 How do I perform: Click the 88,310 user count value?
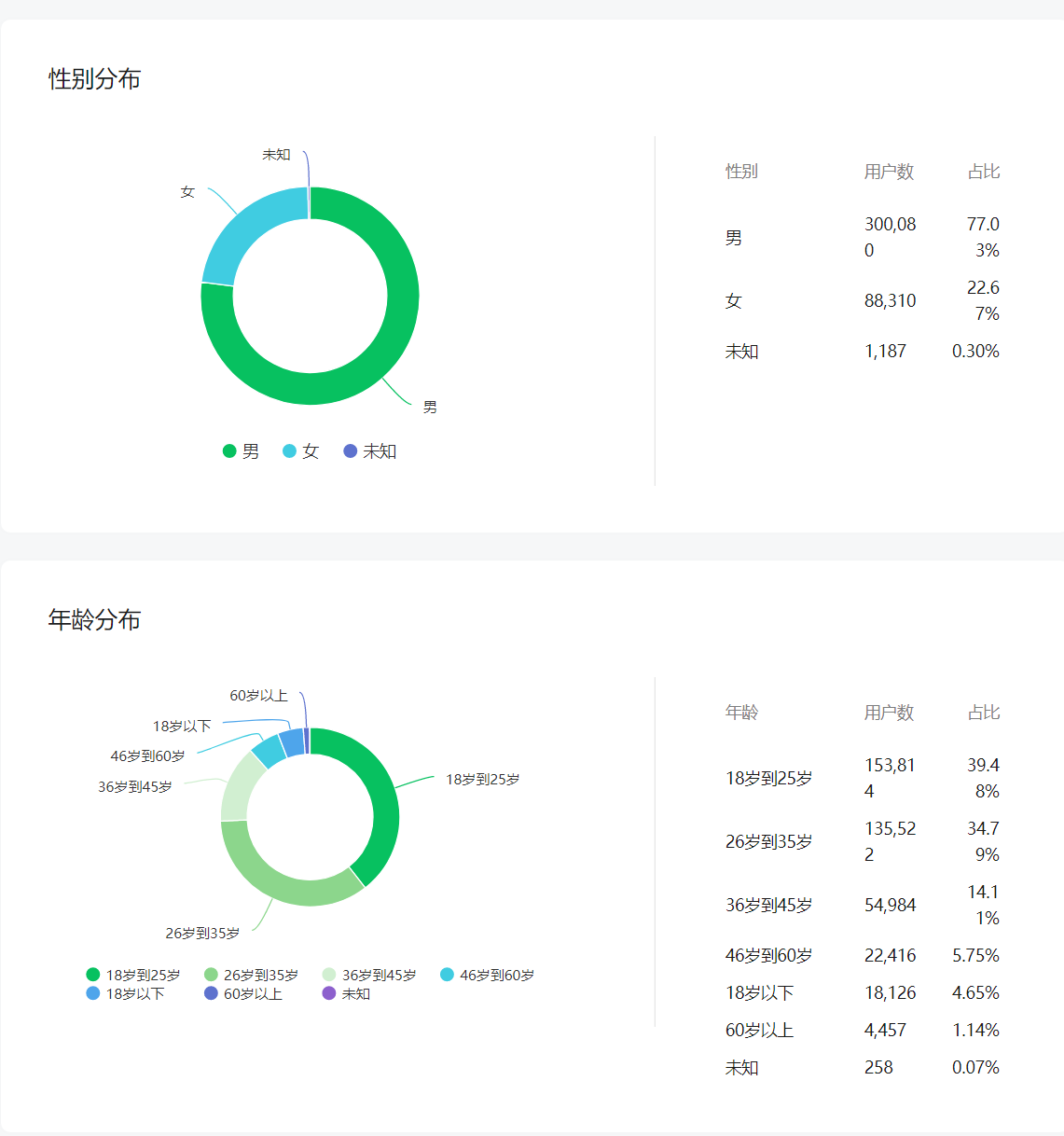click(890, 301)
